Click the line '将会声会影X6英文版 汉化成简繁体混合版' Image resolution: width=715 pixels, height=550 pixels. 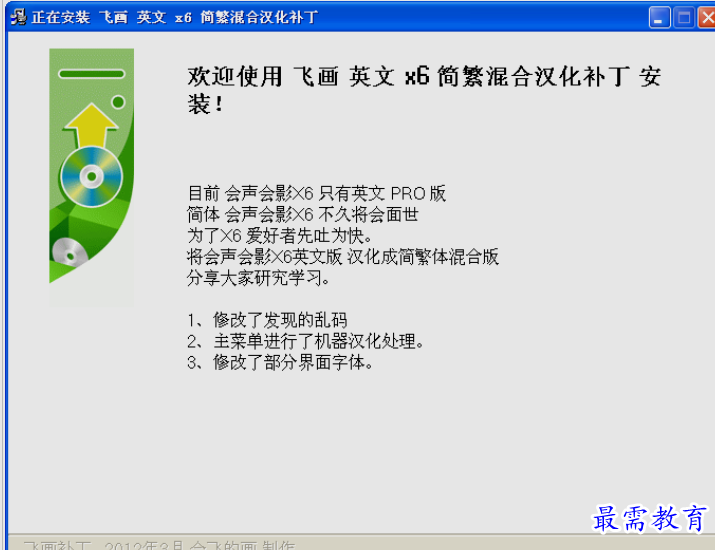tap(343, 256)
